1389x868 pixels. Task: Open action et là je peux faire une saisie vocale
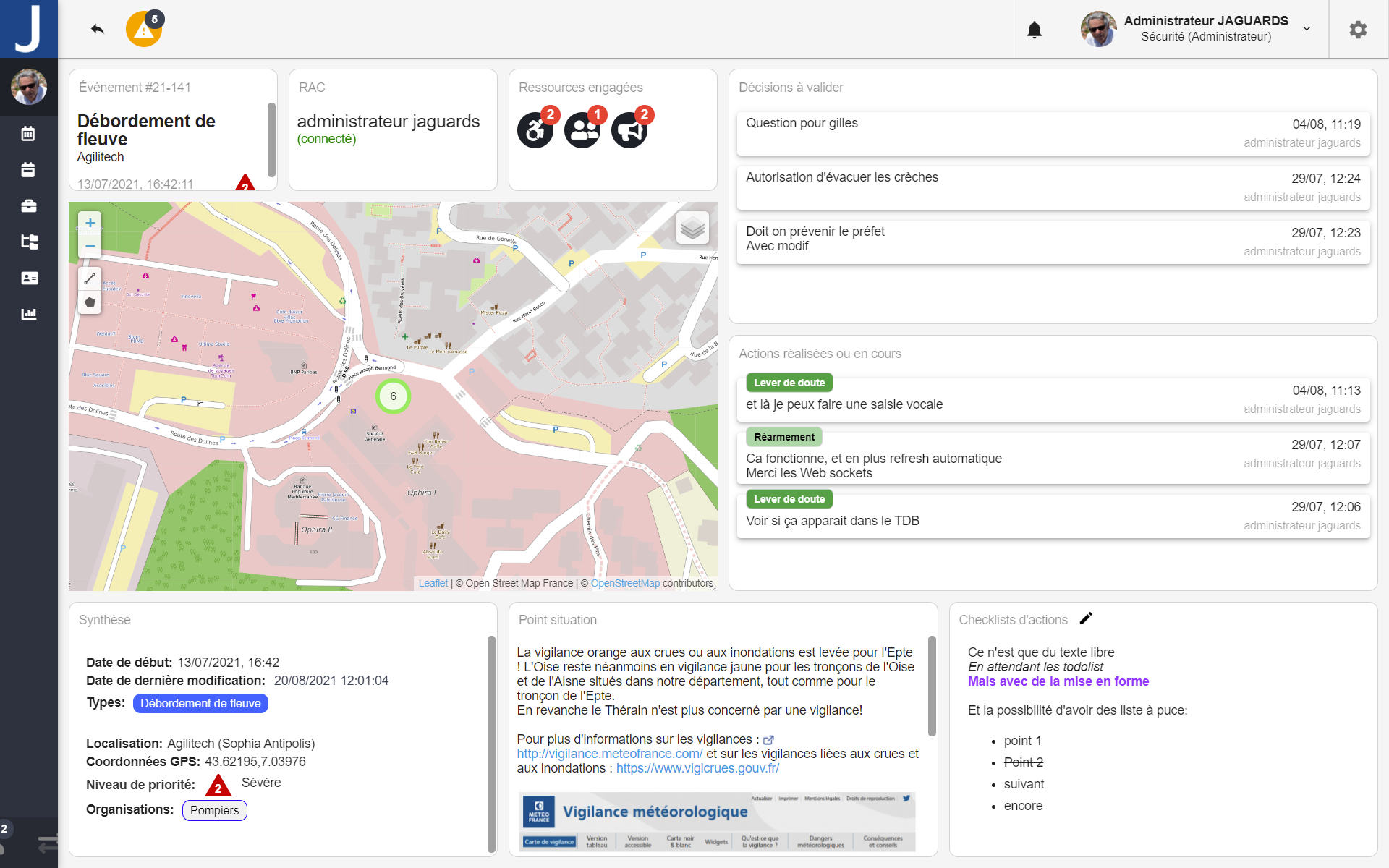pos(1053,398)
